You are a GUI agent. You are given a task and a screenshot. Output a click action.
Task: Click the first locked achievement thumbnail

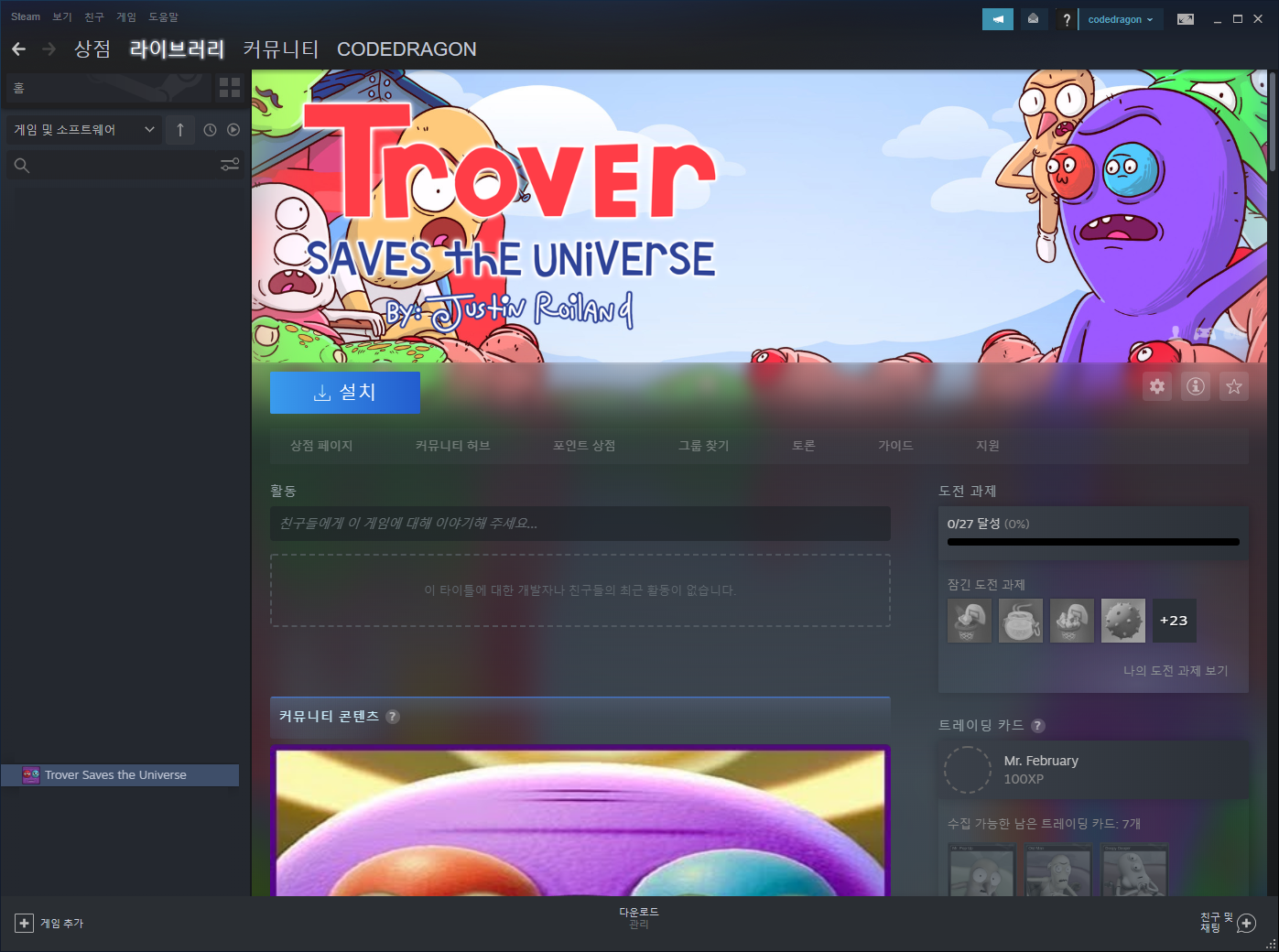970,621
